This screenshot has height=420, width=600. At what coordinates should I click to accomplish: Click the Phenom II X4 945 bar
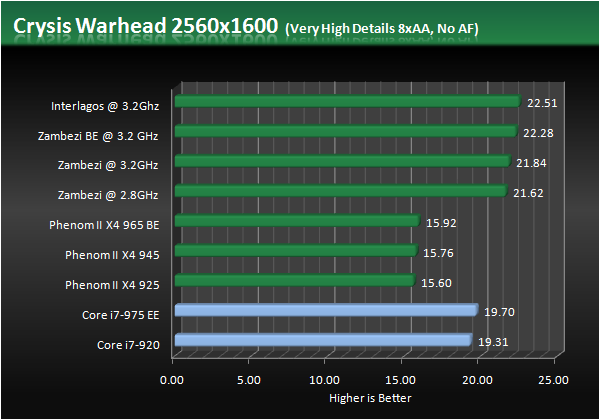click(x=296, y=250)
